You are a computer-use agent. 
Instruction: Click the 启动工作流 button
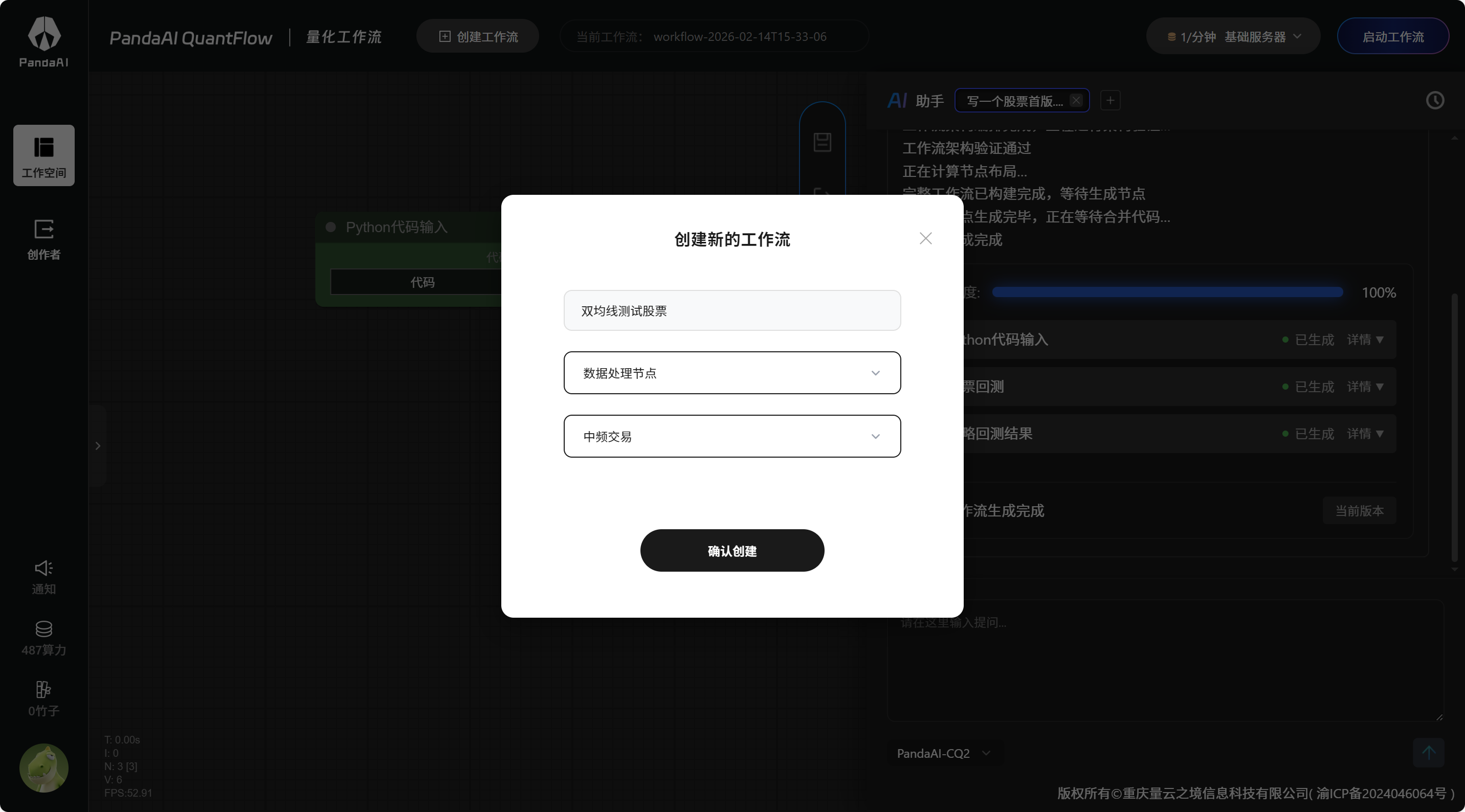1393,36
